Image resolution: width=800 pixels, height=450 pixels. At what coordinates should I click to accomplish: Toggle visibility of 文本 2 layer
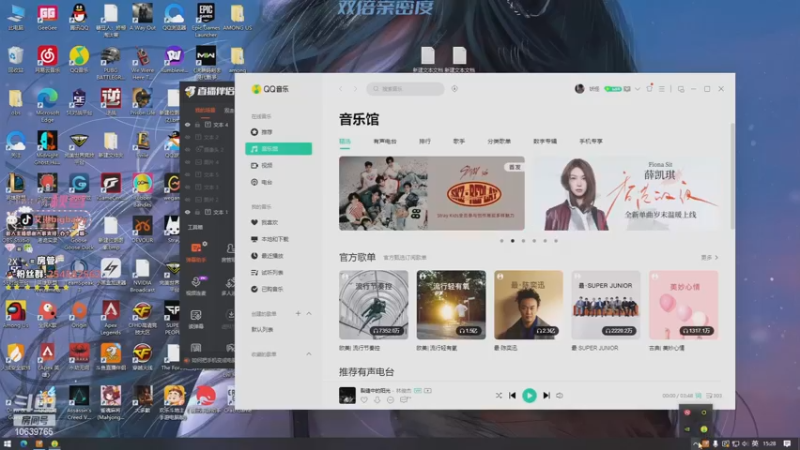click(188, 137)
